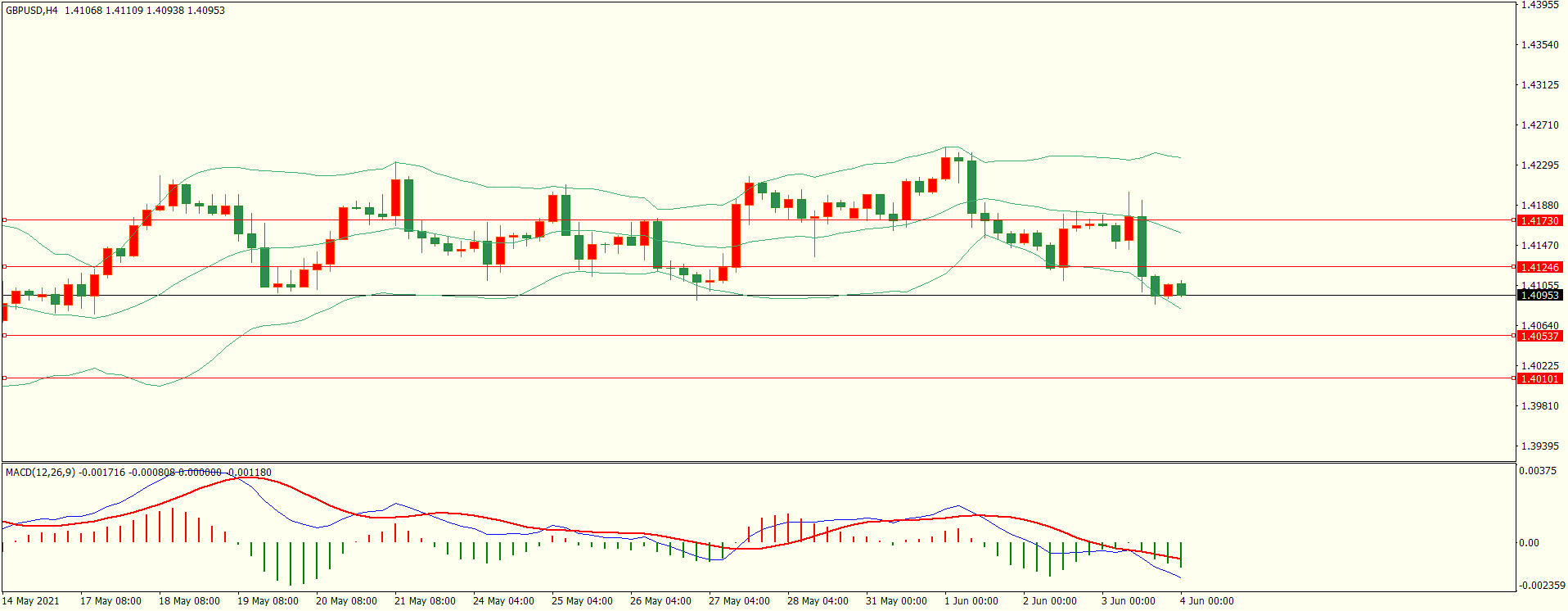
Task: Click the 1.40537 price level label
Action: pos(1539,336)
